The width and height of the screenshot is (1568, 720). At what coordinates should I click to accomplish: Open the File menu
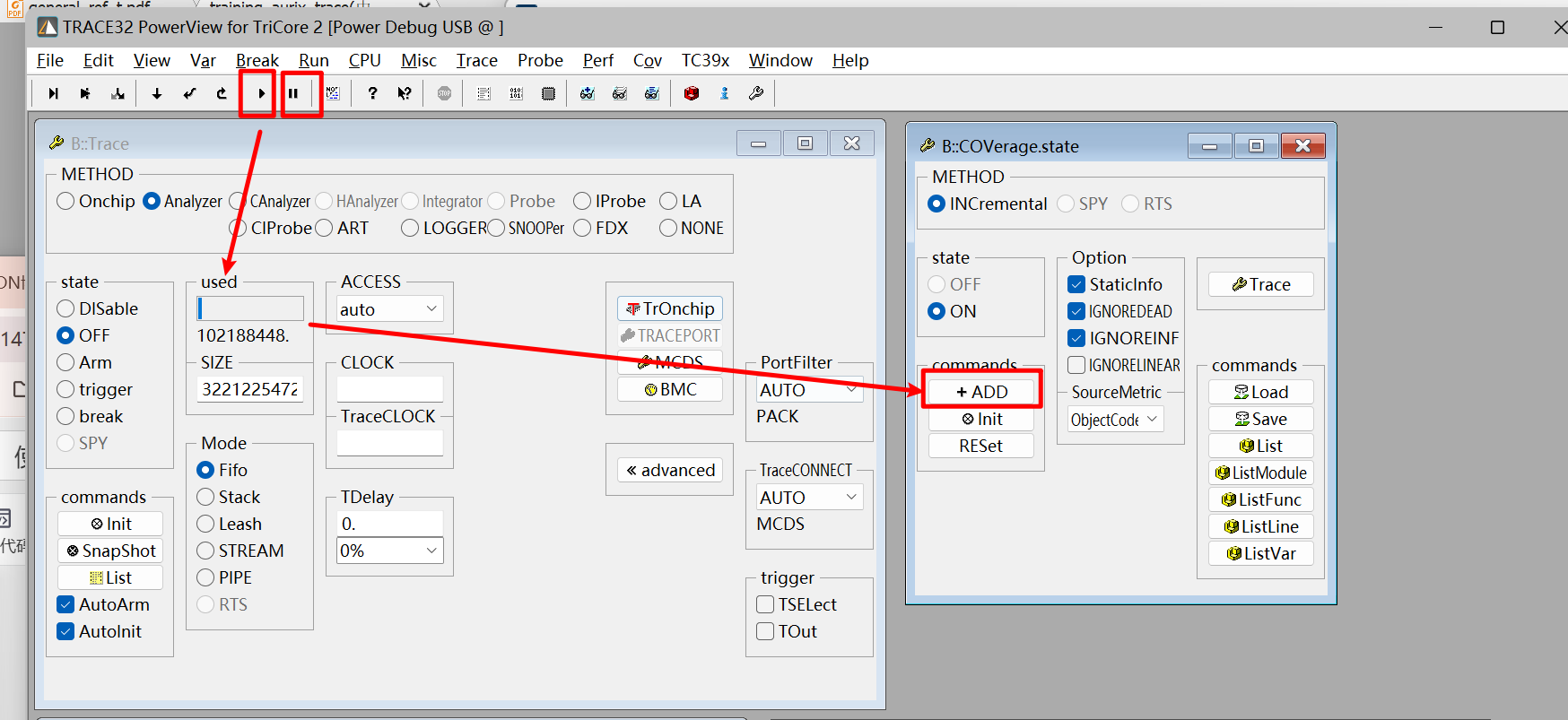pos(50,60)
